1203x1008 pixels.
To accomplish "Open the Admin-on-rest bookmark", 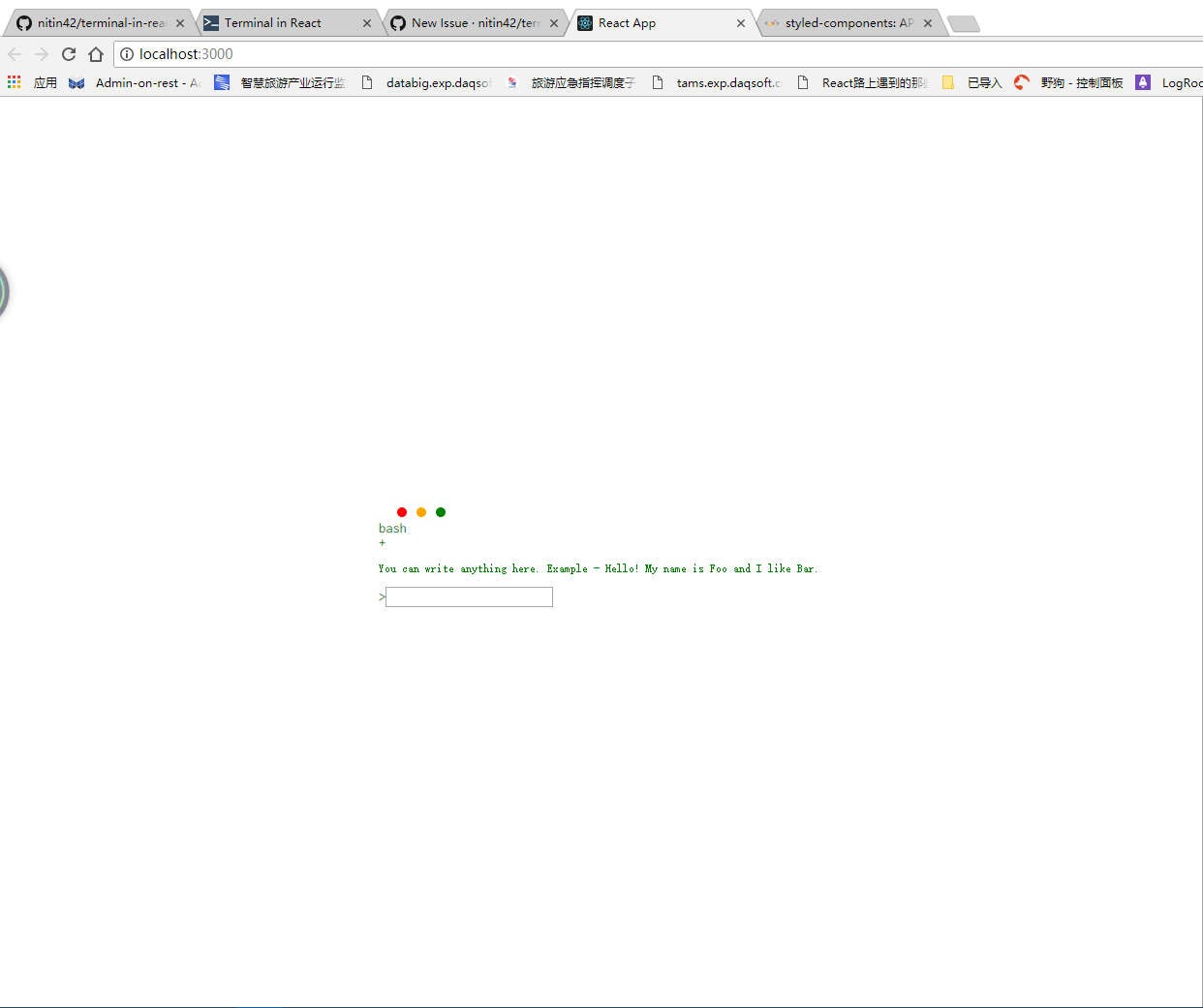I will pos(135,83).
